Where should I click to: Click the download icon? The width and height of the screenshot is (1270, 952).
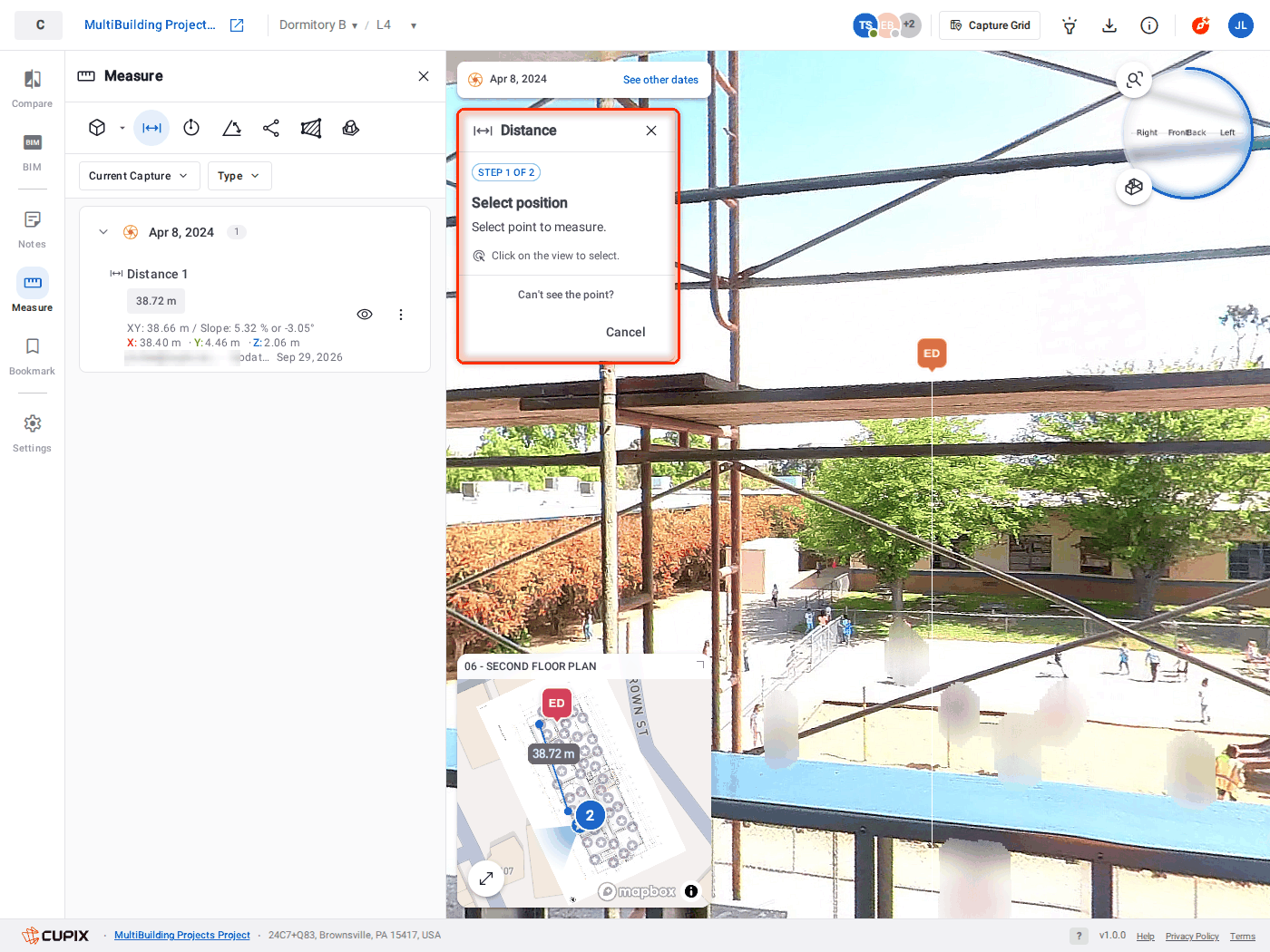pos(1109,25)
